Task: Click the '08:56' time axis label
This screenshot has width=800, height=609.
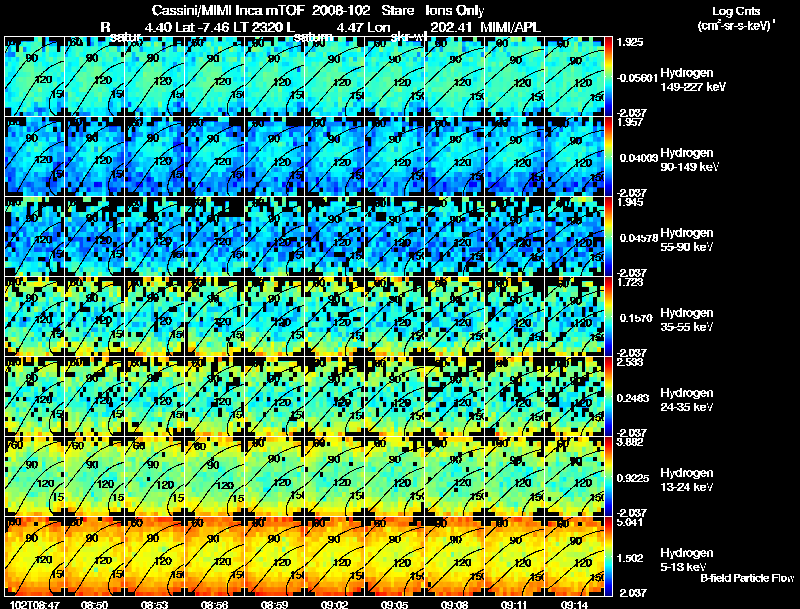Action: click(214, 604)
